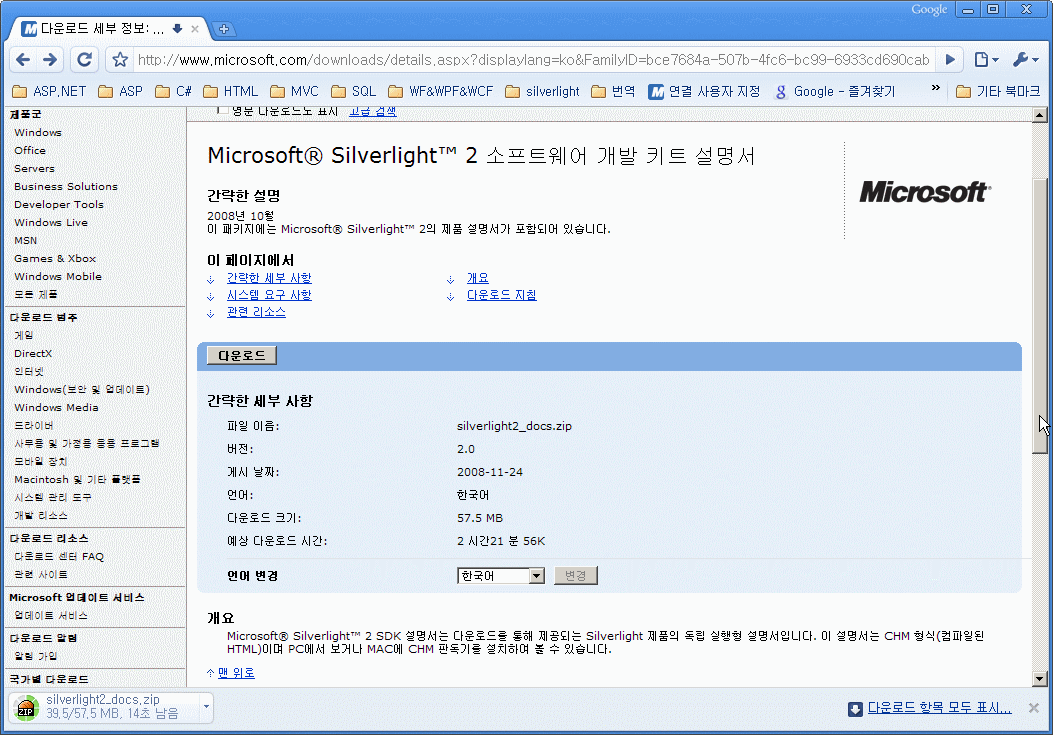Open Games & Xbox sidebar item
Image resolution: width=1053 pixels, height=735 pixels.
pyautogui.click(x=55, y=258)
